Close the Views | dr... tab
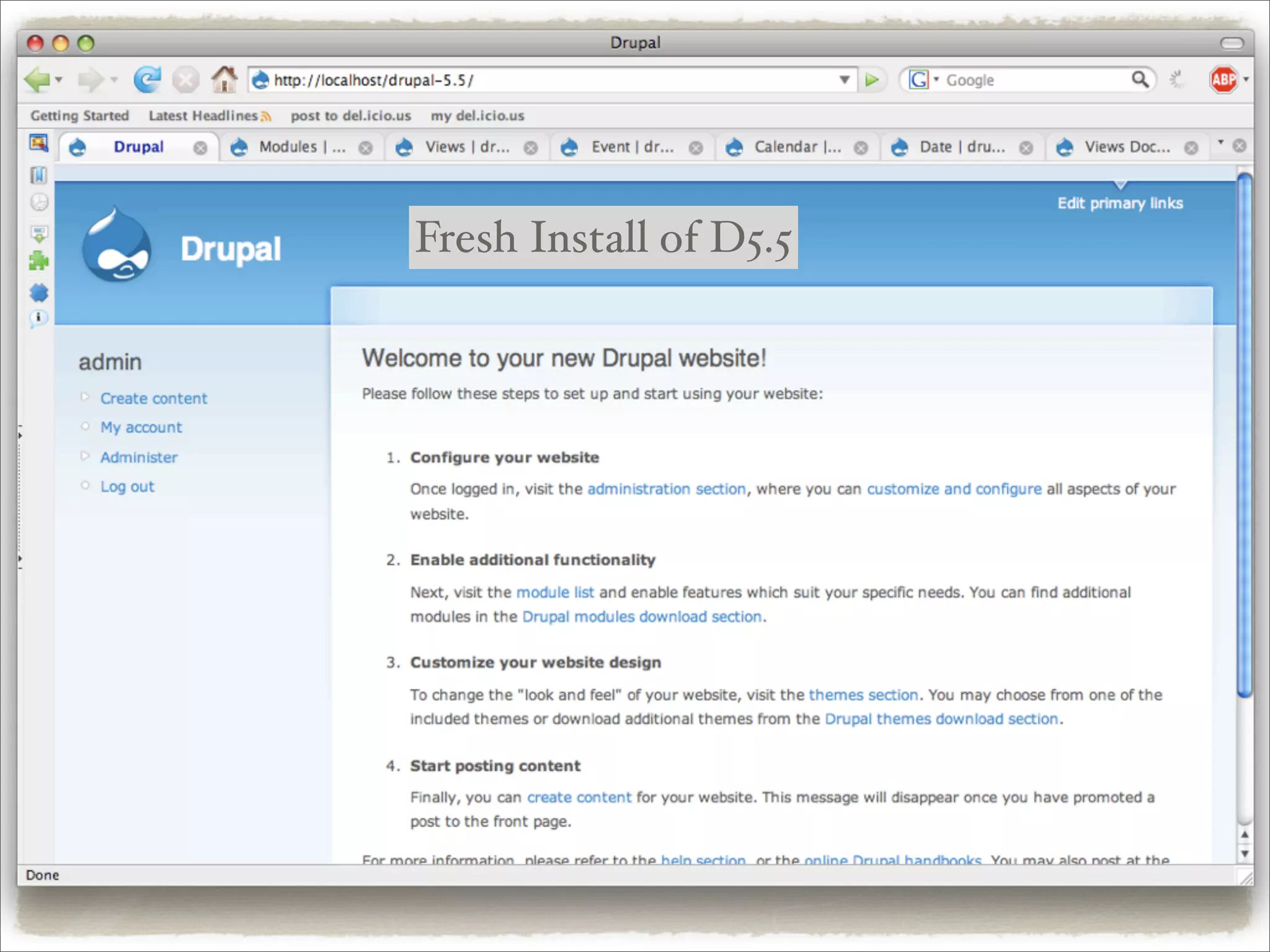 (531, 148)
